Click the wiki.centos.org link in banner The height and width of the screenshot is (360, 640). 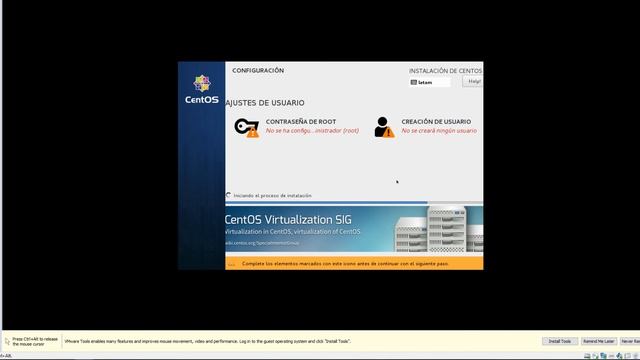[262, 243]
